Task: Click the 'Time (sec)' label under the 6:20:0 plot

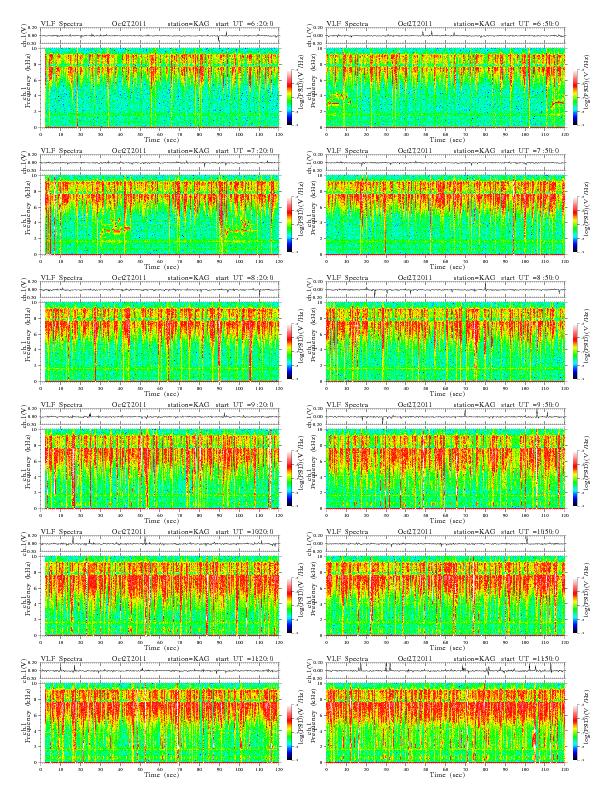Action: [x=162, y=139]
